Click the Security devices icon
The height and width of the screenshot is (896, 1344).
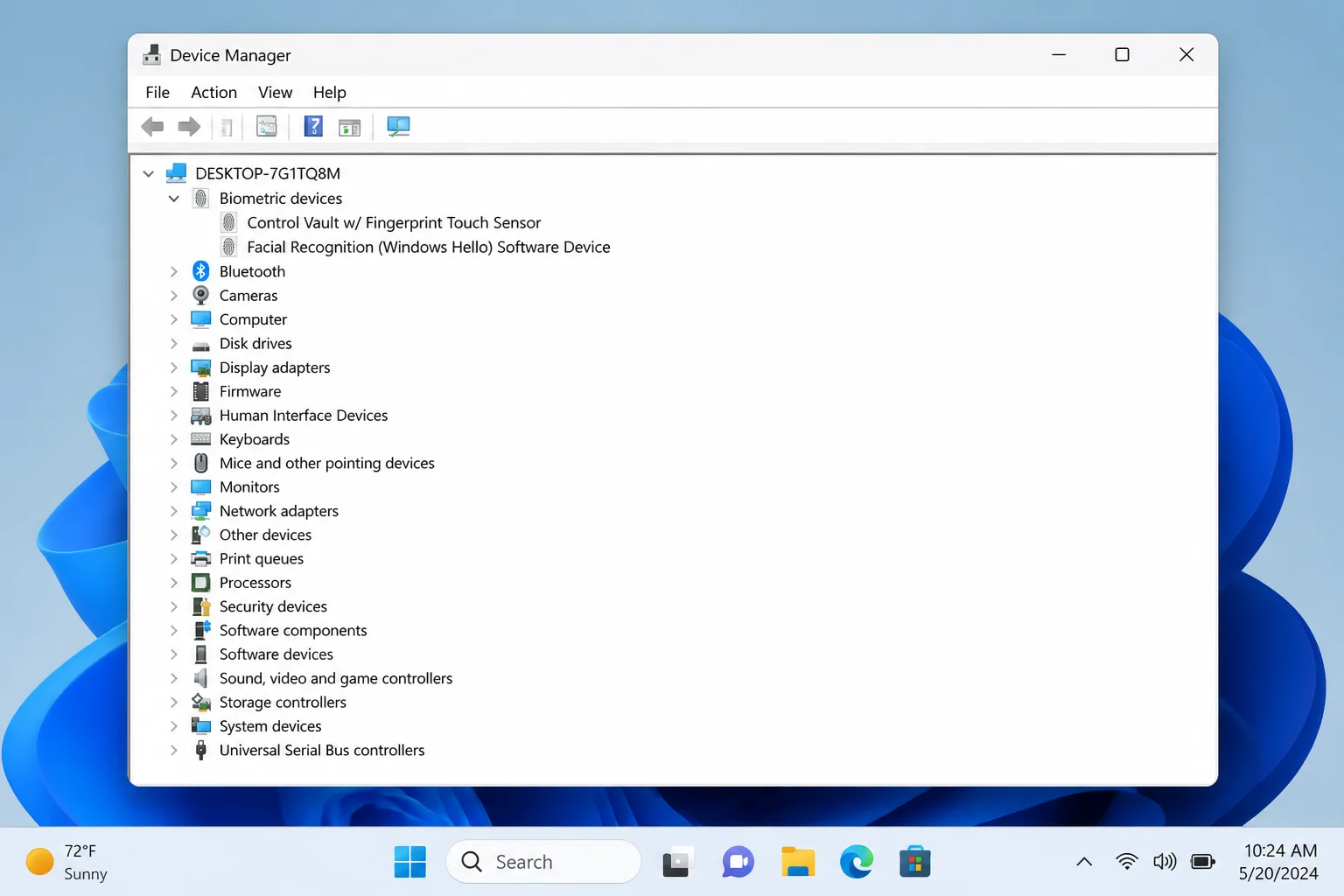[x=201, y=606]
